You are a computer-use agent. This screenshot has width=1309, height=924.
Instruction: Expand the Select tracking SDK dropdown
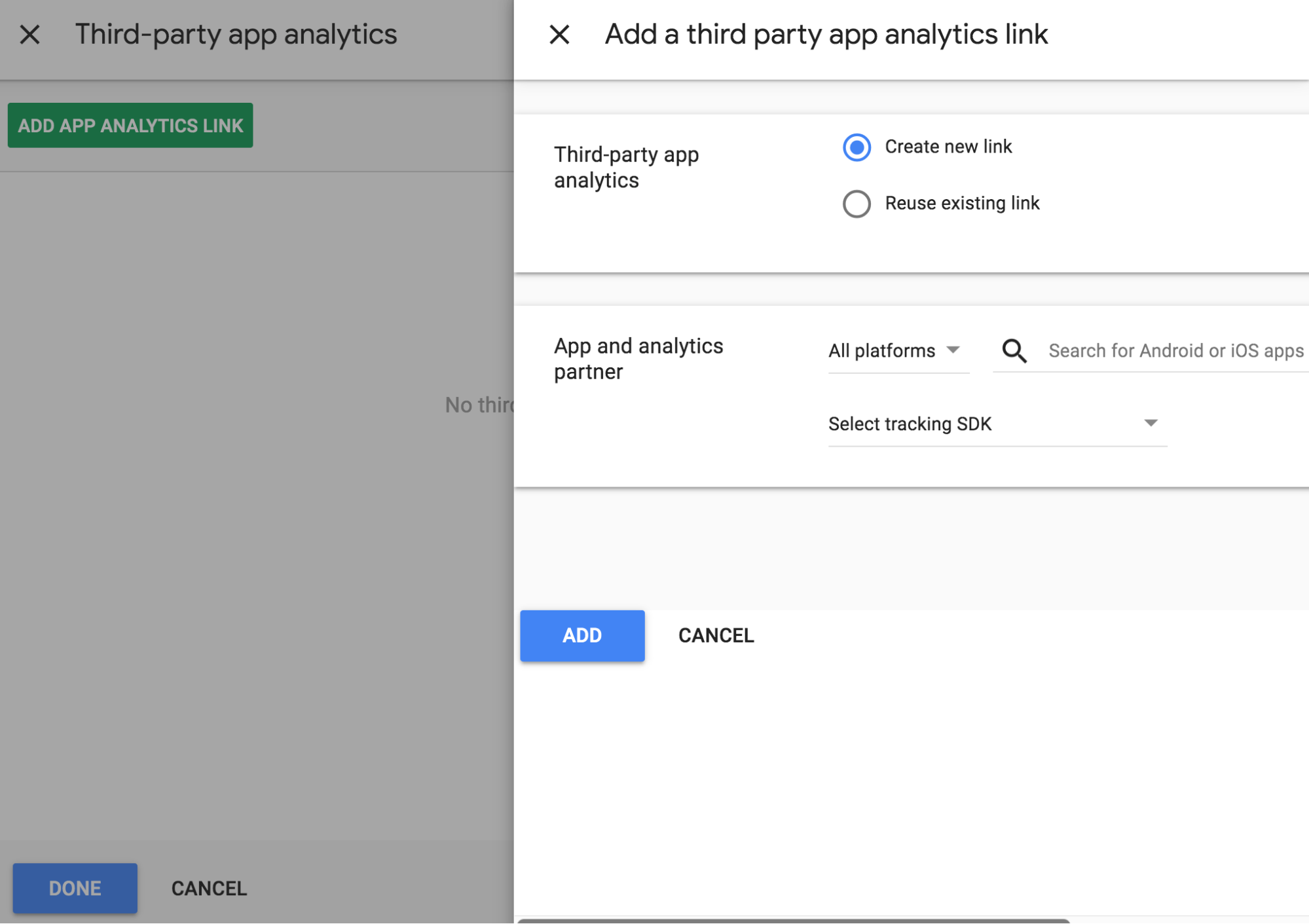pos(997,424)
